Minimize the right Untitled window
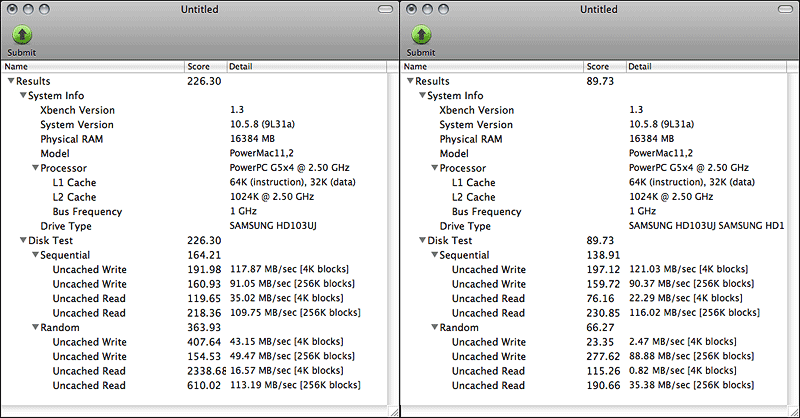800x418 pixels. [x=429, y=9]
